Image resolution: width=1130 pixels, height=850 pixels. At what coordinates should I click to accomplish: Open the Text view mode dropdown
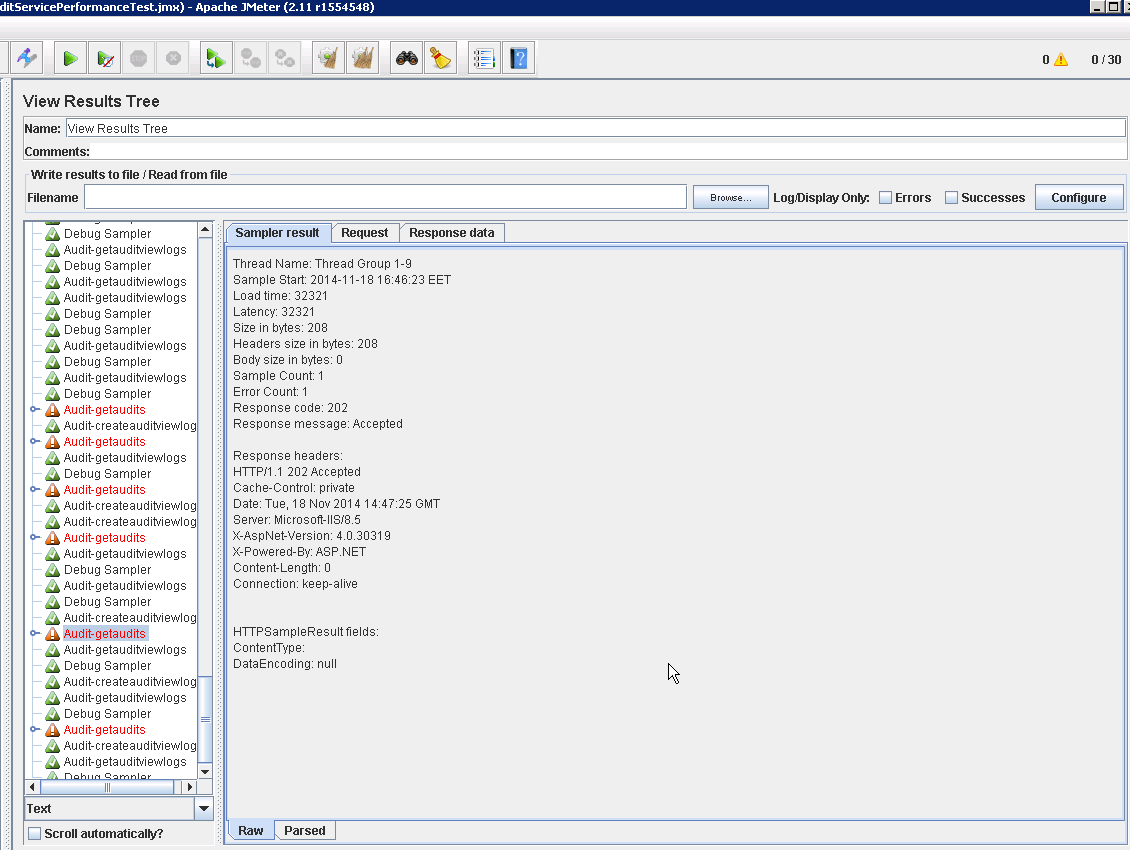coord(204,808)
